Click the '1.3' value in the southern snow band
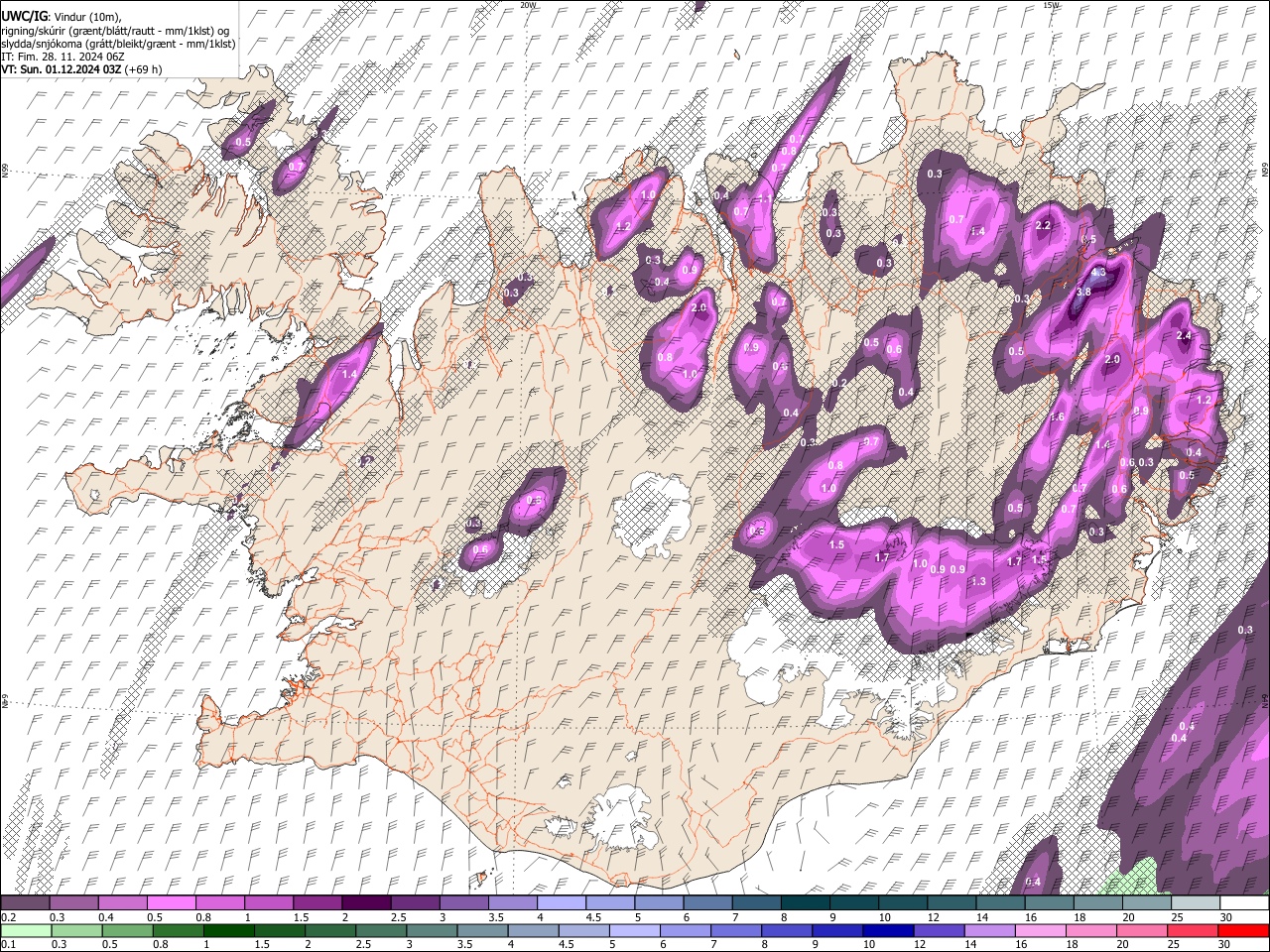The image size is (1270, 952). pos(979,581)
